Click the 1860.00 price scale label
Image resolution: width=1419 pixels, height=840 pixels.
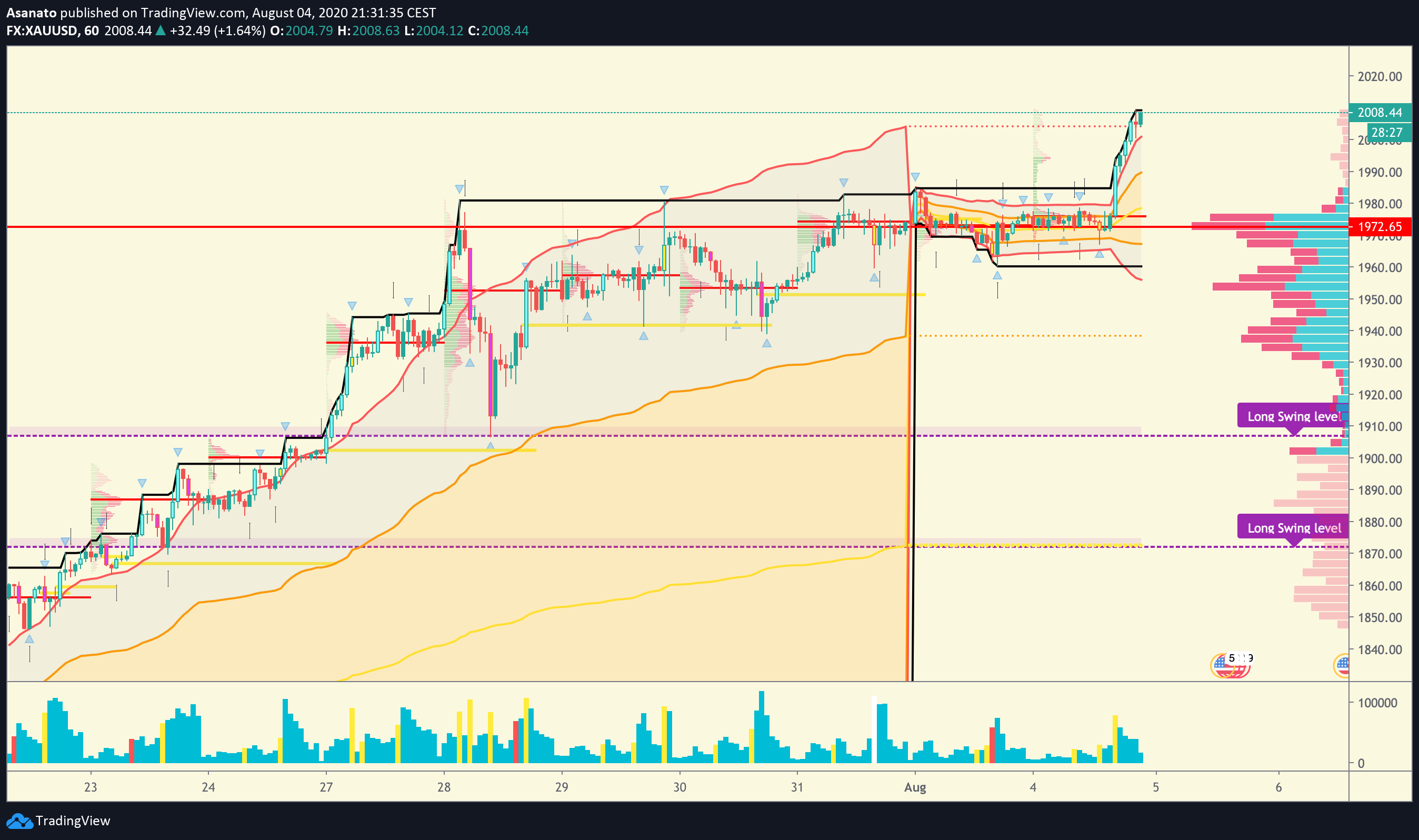[x=1380, y=586]
